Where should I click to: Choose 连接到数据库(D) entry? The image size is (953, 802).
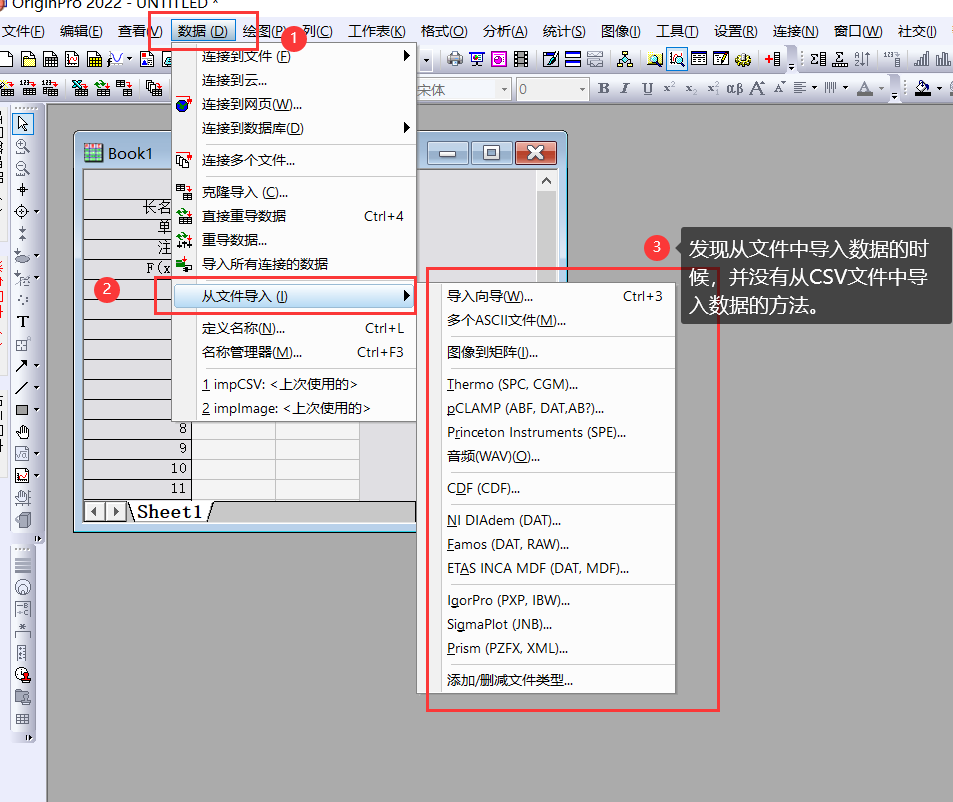[294, 128]
